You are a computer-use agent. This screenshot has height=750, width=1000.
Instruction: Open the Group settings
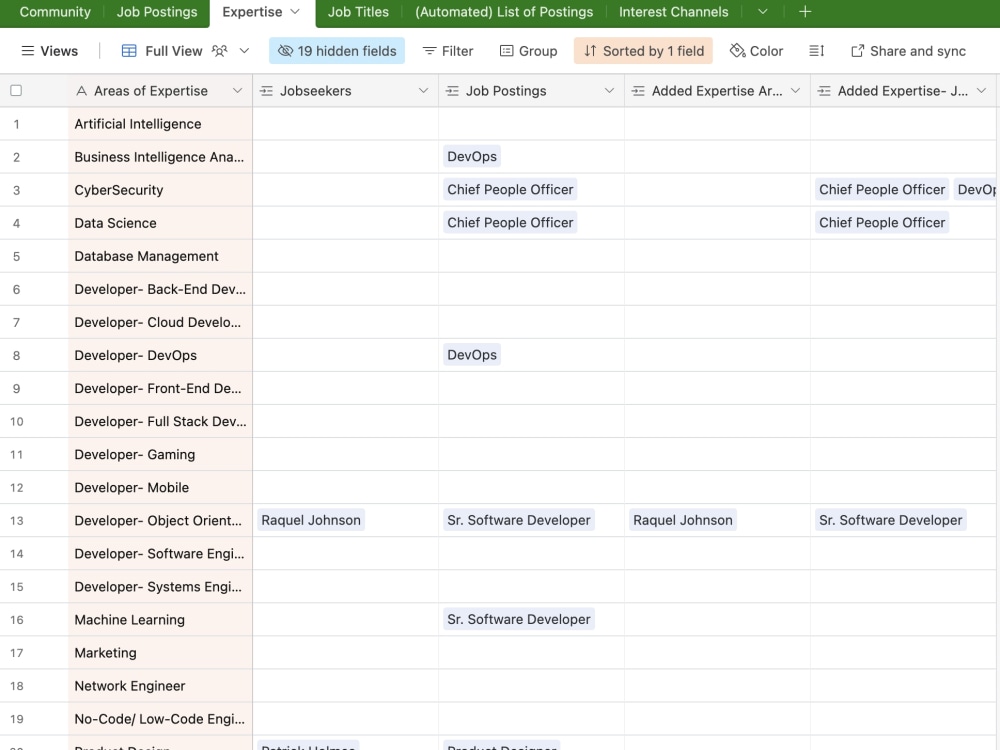pyautogui.click(x=528, y=50)
